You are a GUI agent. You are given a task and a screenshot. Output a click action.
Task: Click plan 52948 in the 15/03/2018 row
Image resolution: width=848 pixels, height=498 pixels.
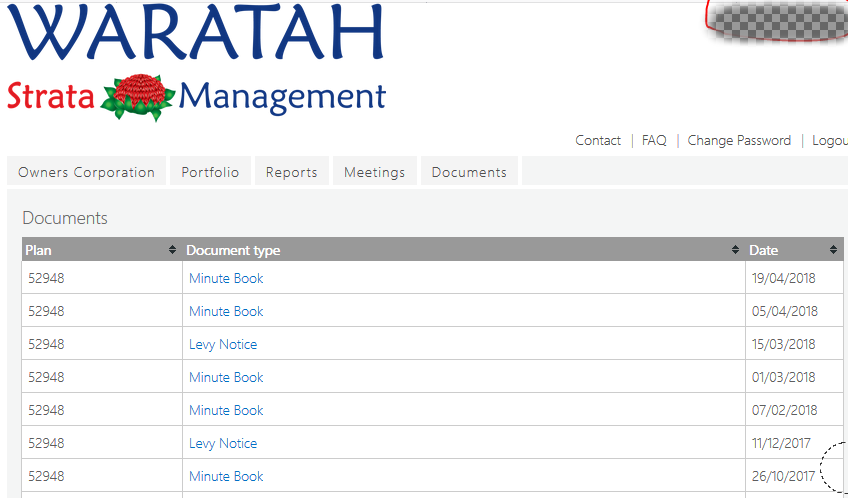[46, 344]
